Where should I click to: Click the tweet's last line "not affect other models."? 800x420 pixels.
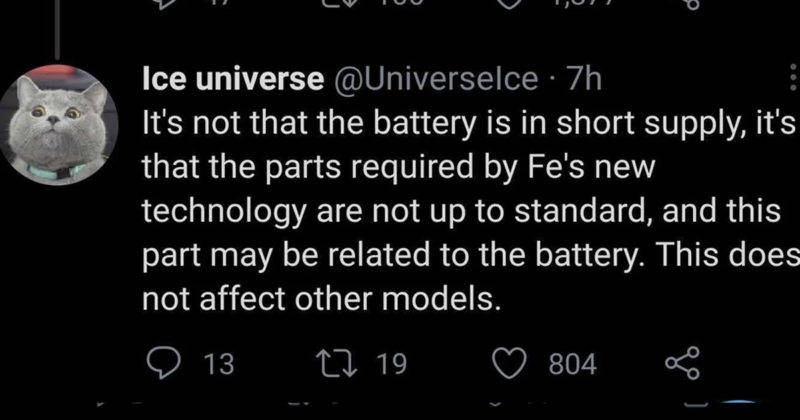tap(320, 298)
